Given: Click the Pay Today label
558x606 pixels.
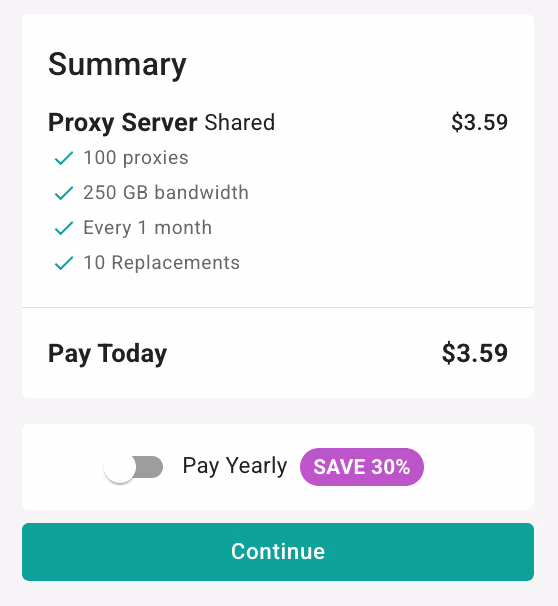Looking at the screenshot, I should click(107, 354).
